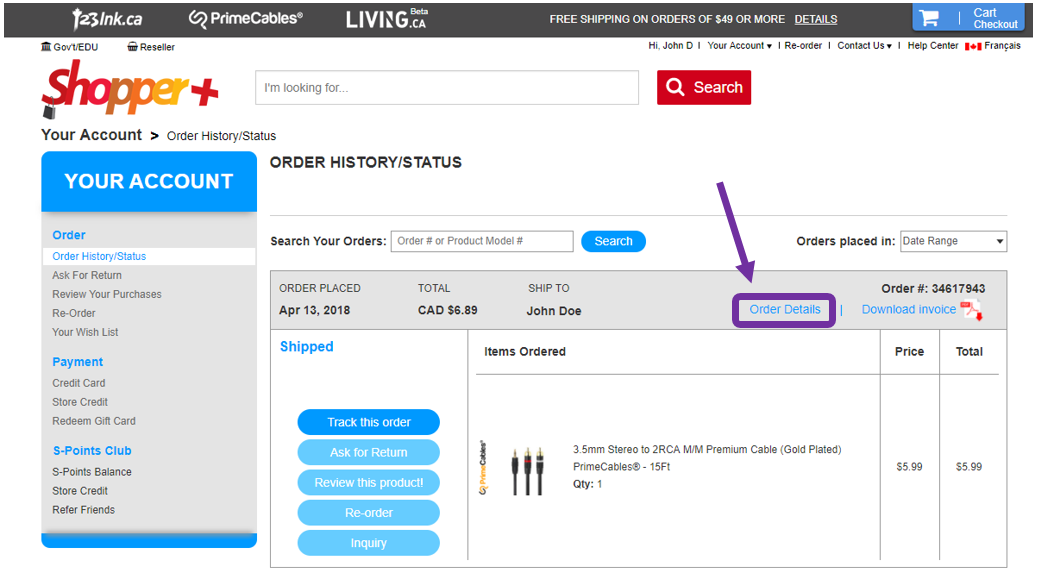Image resolution: width=1037 pixels, height=576 pixels.
Task: Click the Order section heading
Action: 68,235
